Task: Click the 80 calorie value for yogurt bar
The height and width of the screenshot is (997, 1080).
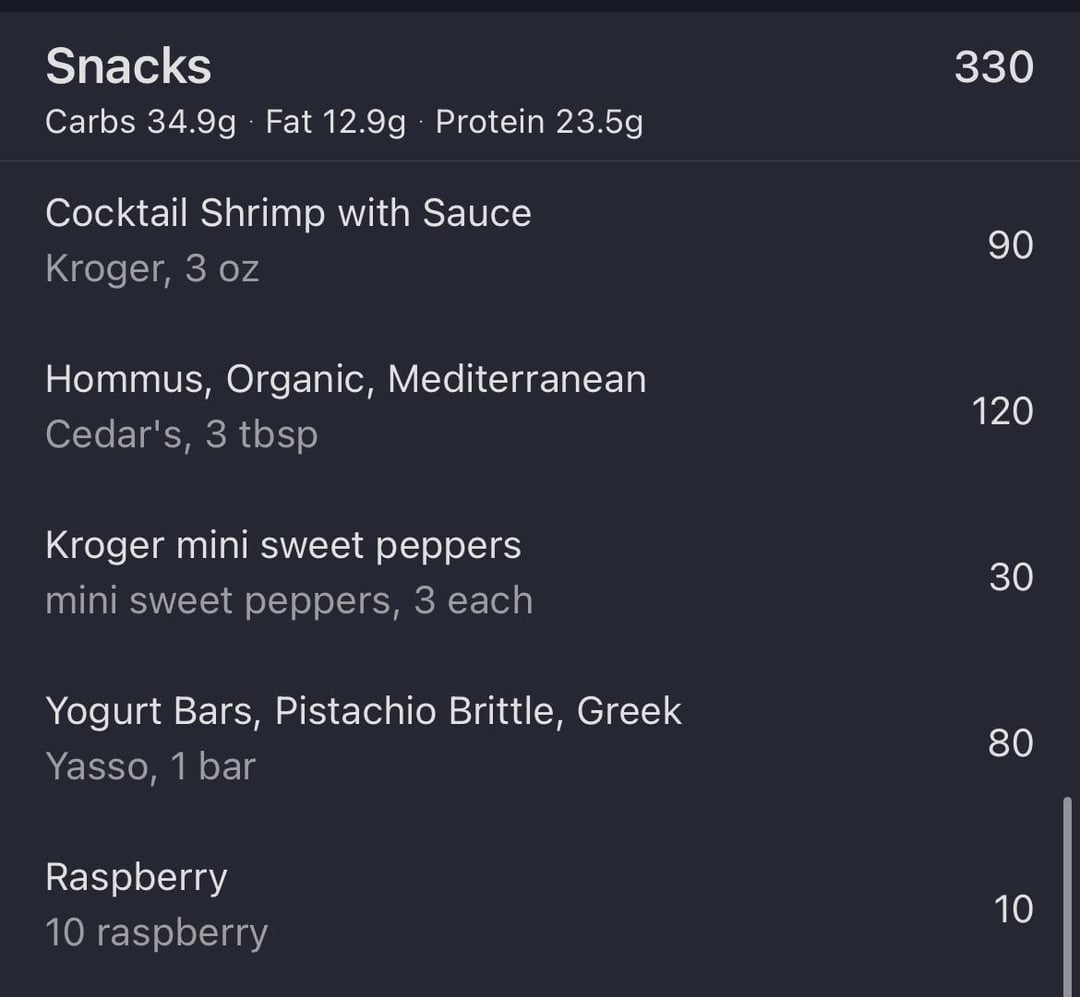Action: point(1010,743)
